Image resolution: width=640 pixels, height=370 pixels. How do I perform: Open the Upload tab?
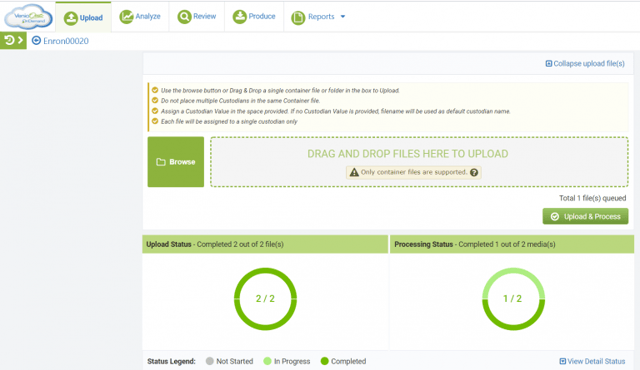coord(83,18)
